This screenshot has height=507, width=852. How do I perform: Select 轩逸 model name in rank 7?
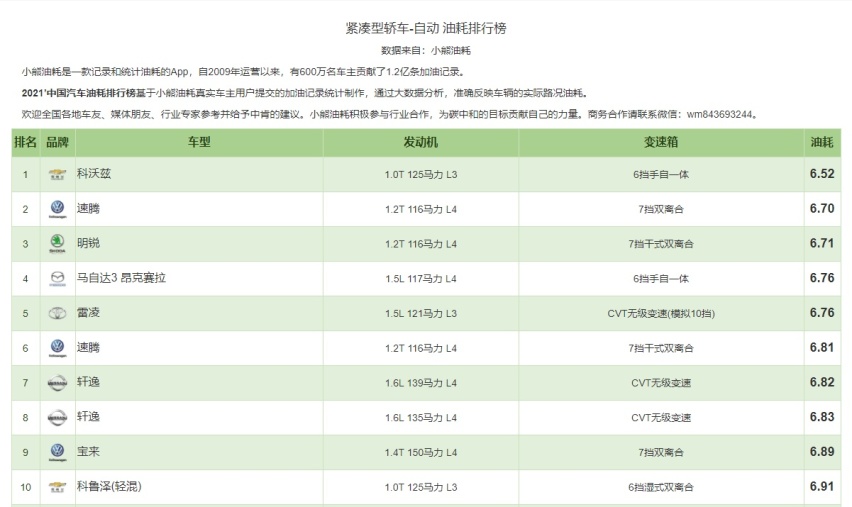tap(88, 382)
